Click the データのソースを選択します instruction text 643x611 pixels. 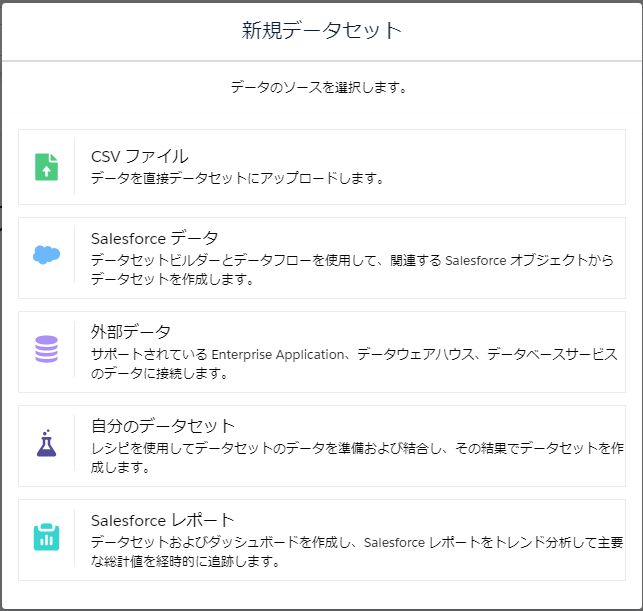(318, 87)
